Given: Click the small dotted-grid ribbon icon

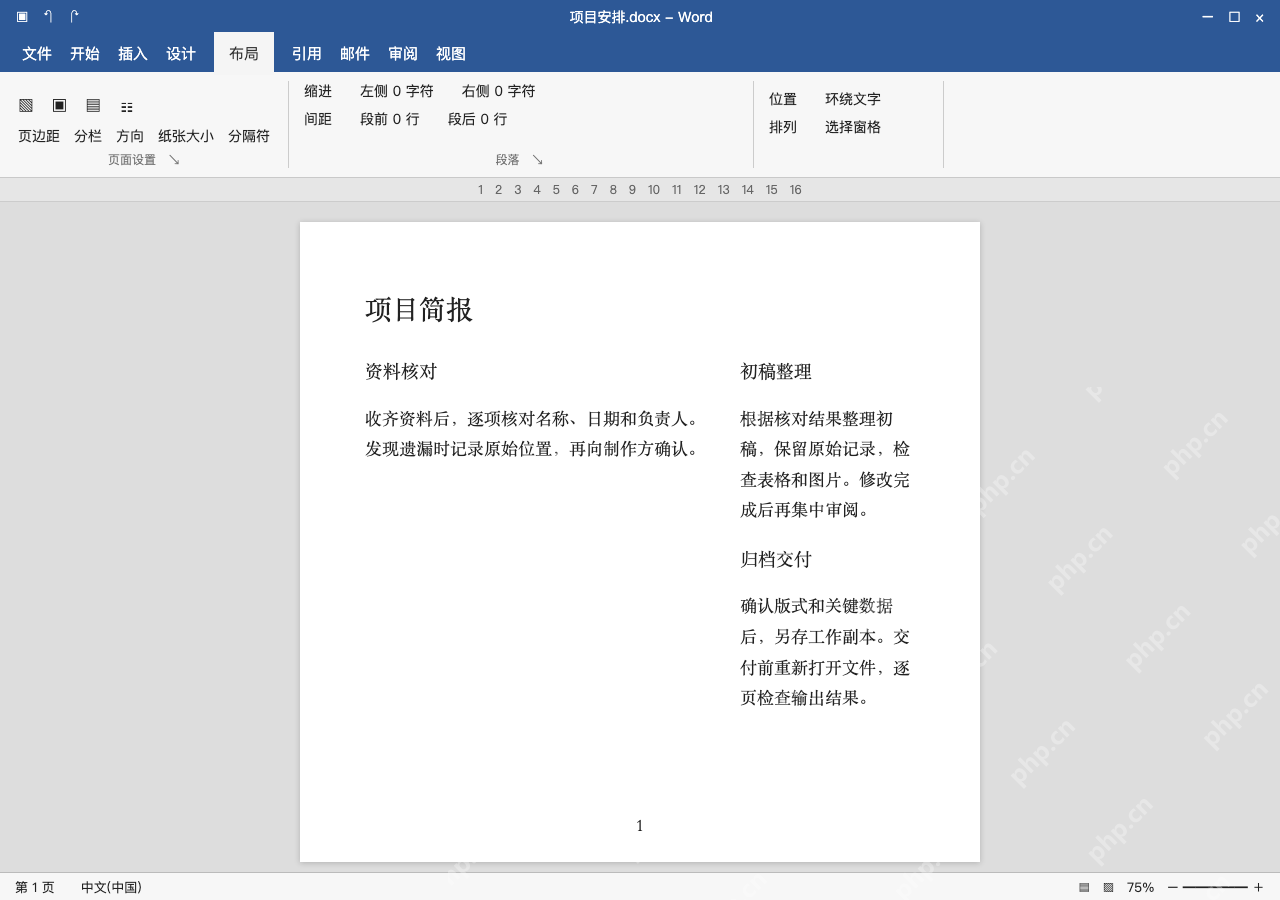Looking at the screenshot, I should click(127, 107).
